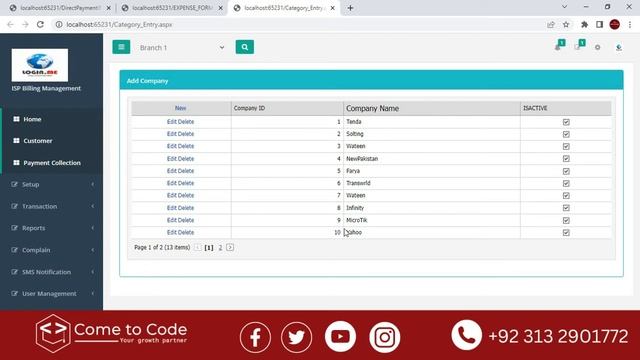This screenshot has width=640, height=360.
Task: Click the SMS Notification edit icon
Action: coord(15,272)
